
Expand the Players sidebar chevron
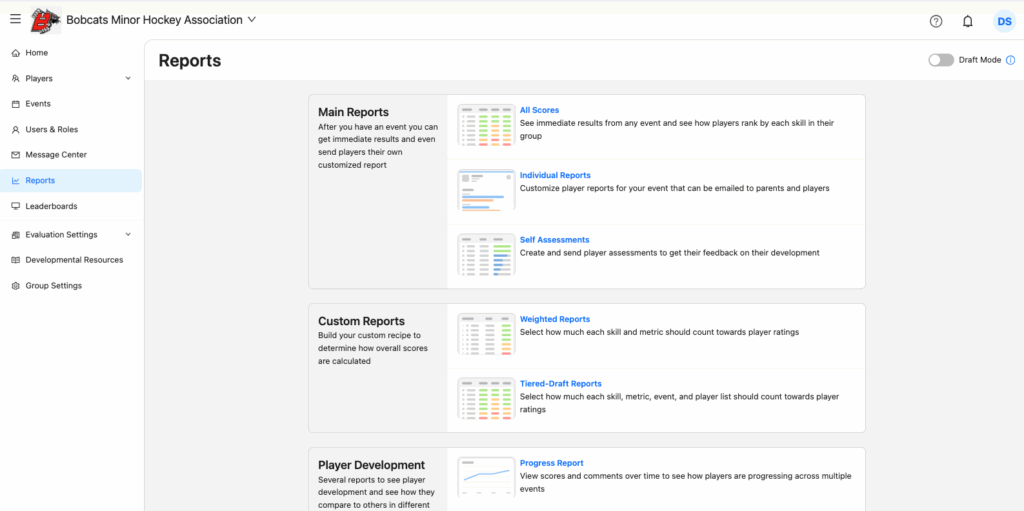click(128, 78)
